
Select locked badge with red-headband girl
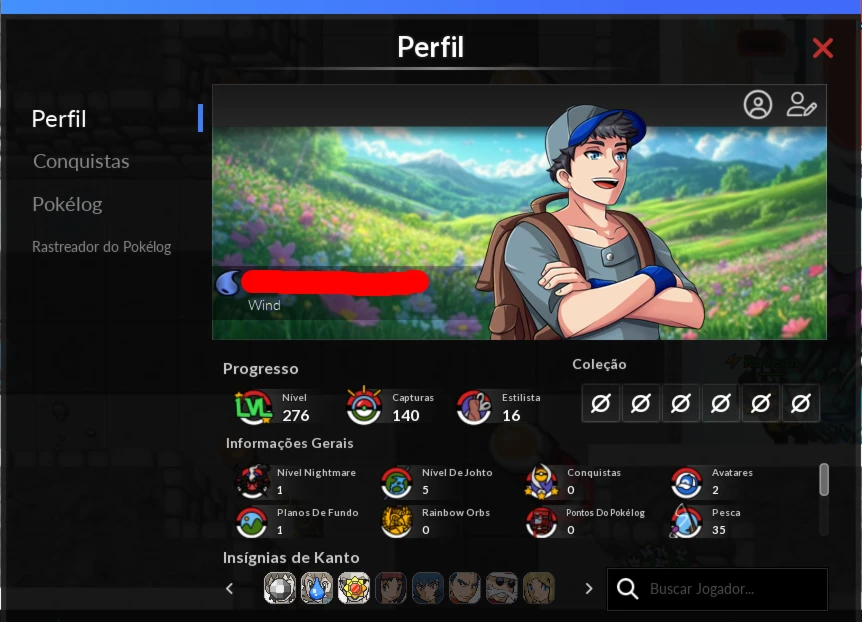(391, 588)
